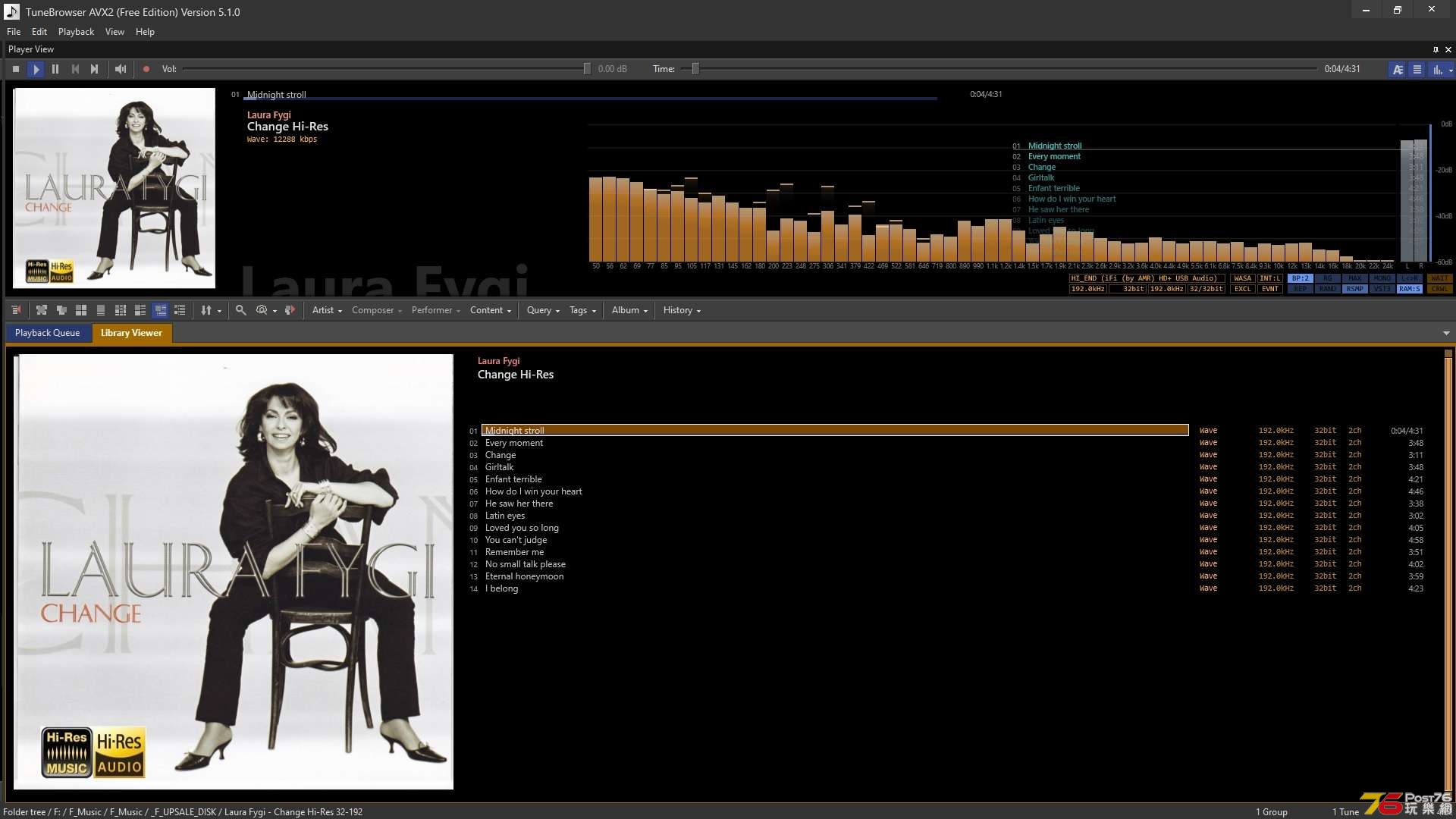Select the track 'Every moment' in library list

pos(513,443)
